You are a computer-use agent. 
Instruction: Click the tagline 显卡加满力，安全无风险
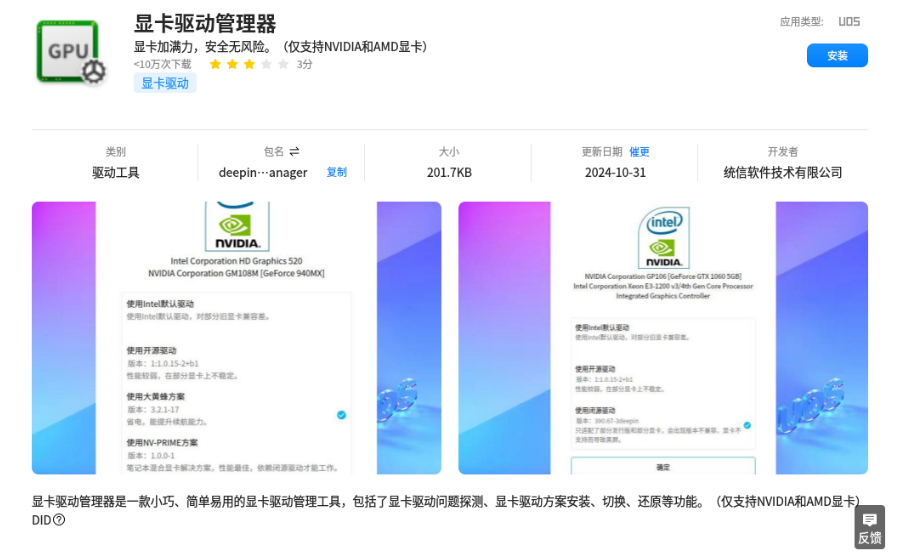280,46
